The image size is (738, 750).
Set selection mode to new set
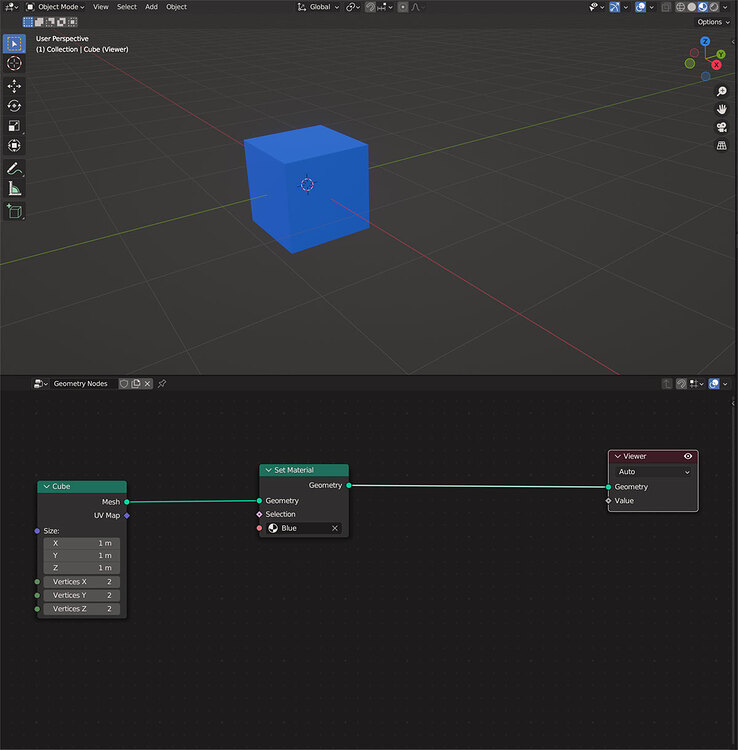point(28,22)
